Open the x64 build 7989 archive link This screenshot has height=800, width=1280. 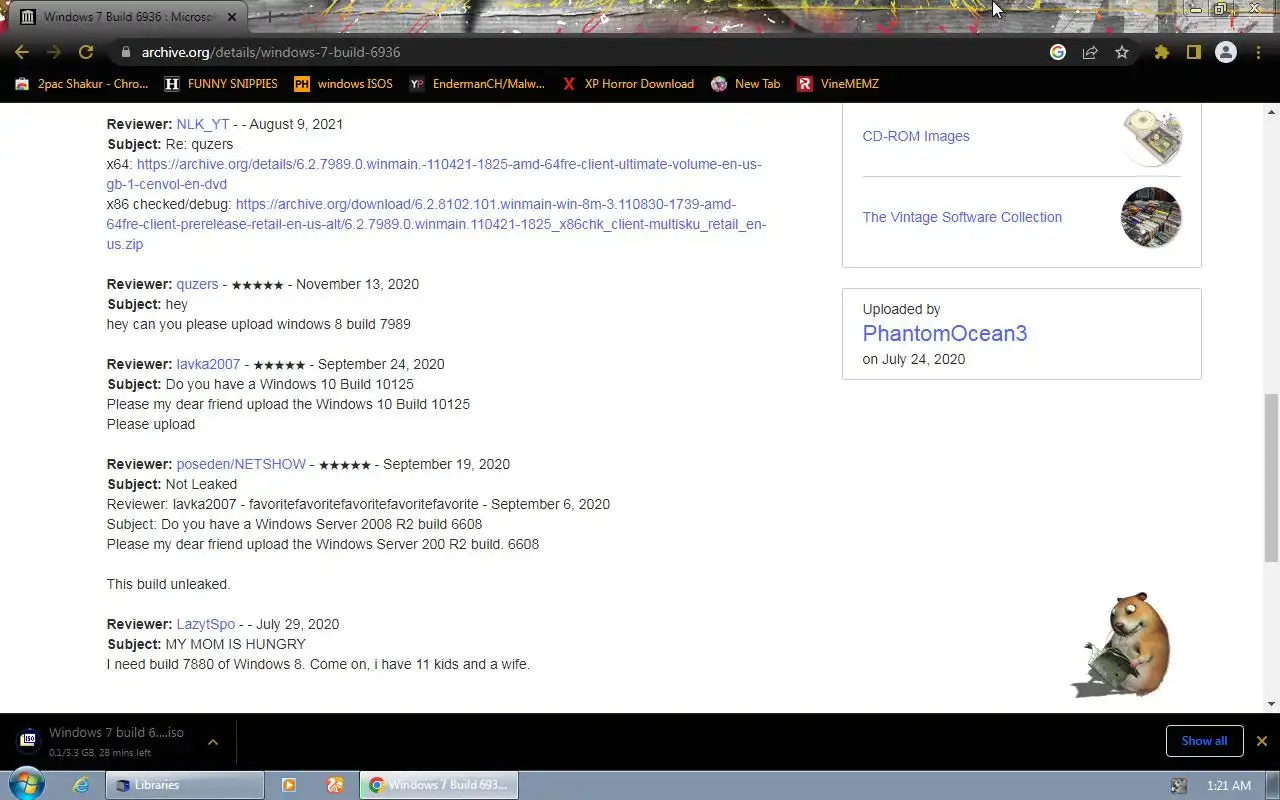coord(434,174)
